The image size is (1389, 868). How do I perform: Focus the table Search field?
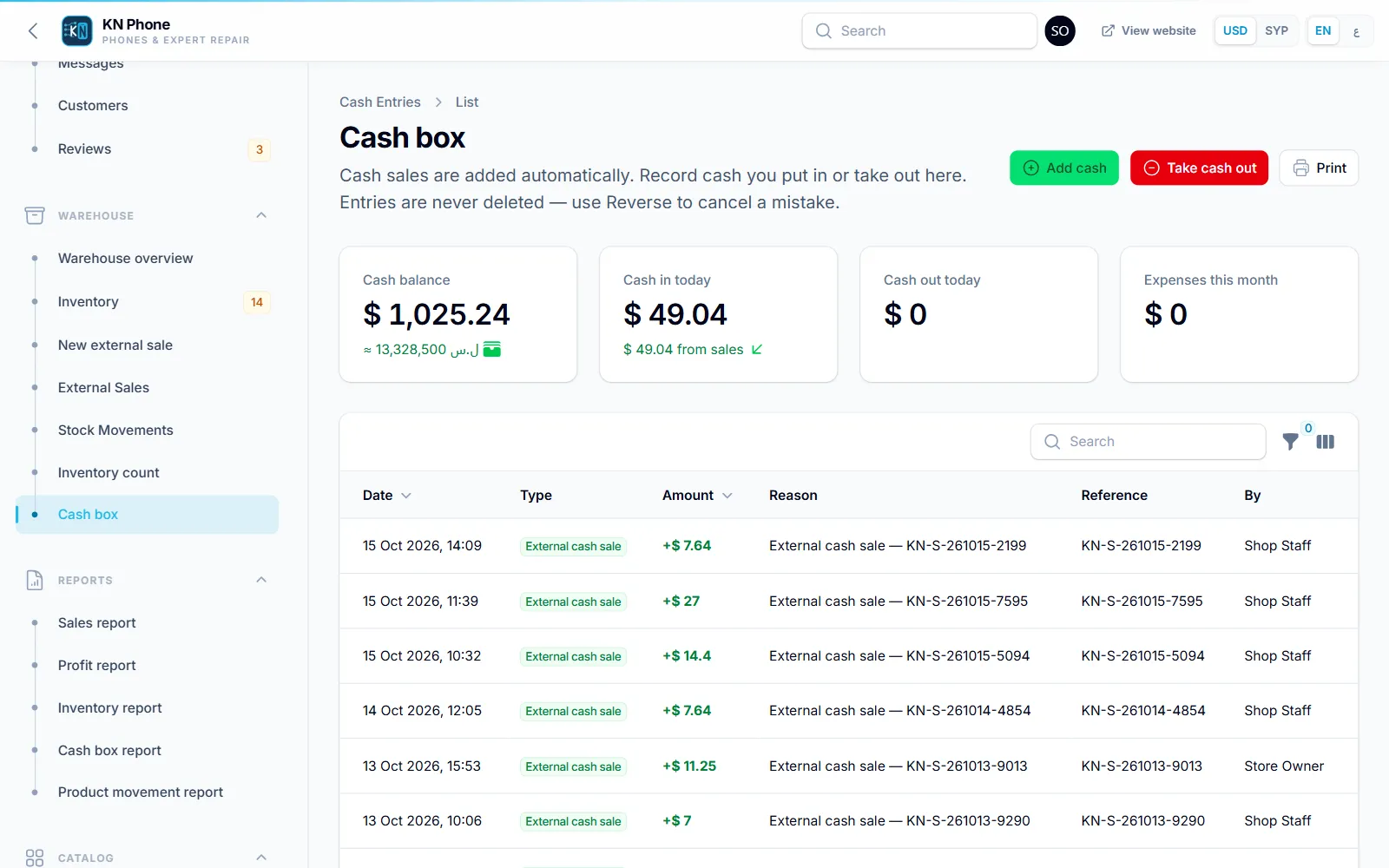tap(1148, 442)
